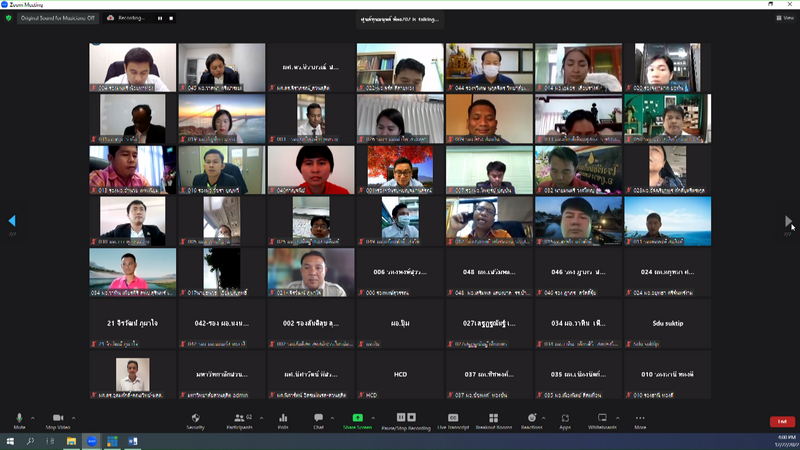Select the Golden Gate bridge background participant
Screen dimensions: 800x450
click(222, 118)
